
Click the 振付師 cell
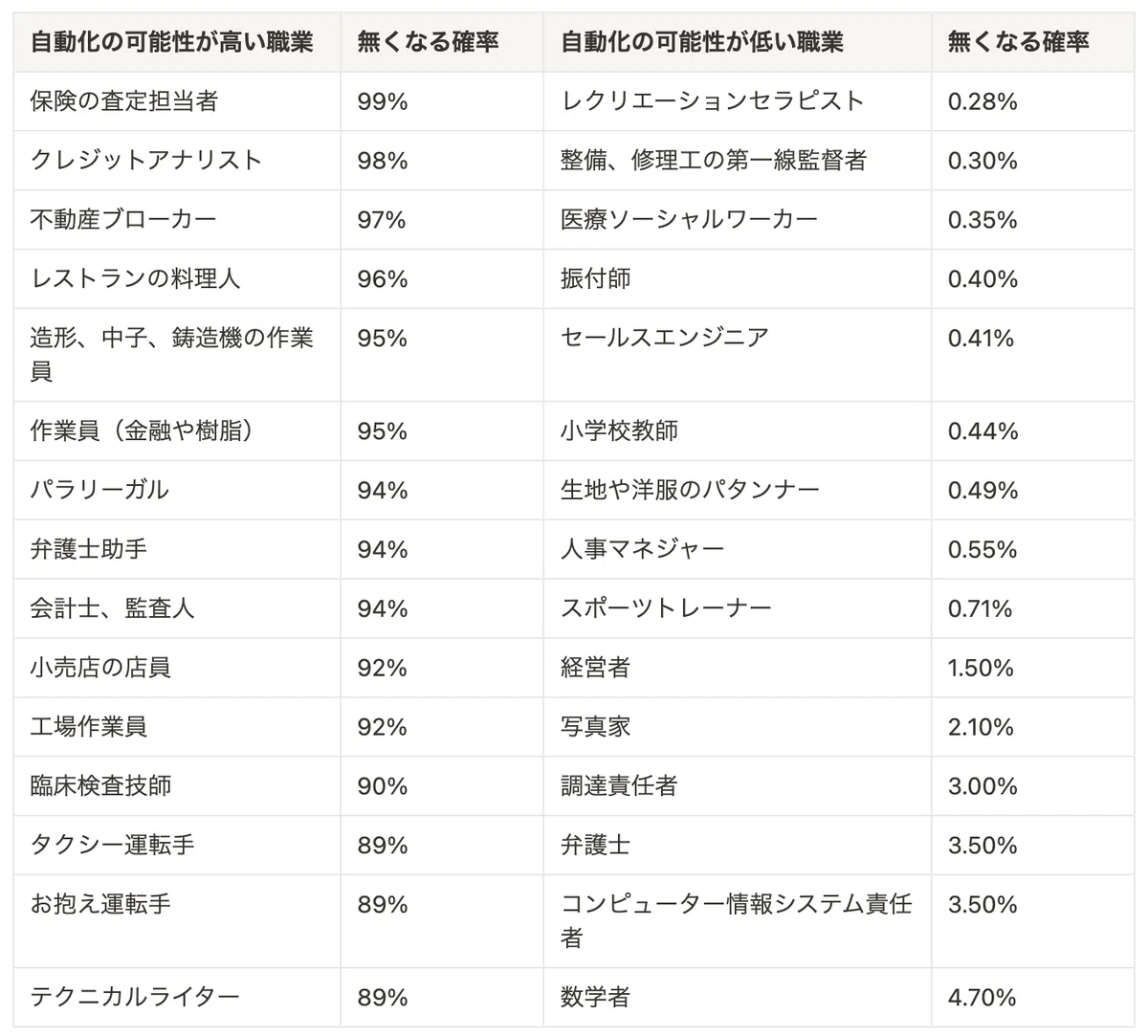tap(738, 279)
